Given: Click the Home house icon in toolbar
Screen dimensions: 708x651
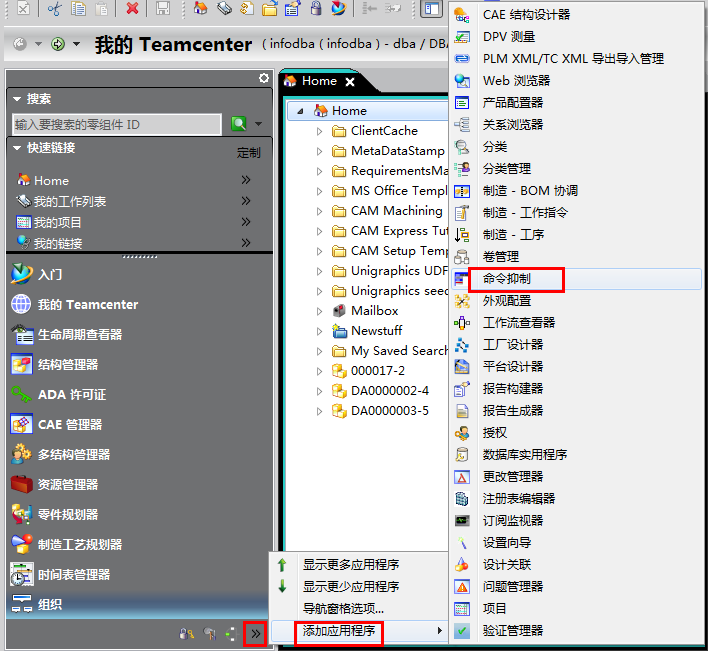Looking at the screenshot, I should tap(200, 8).
